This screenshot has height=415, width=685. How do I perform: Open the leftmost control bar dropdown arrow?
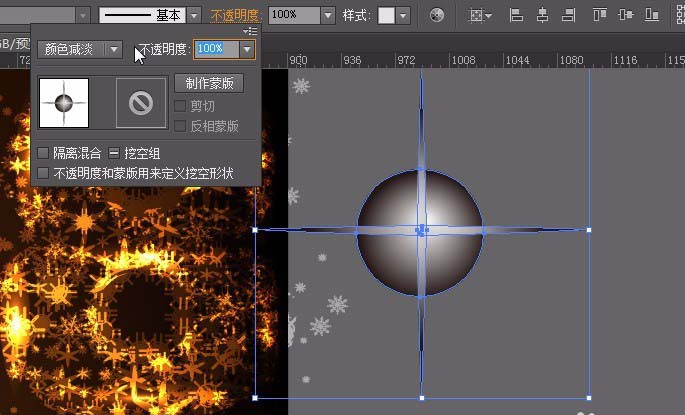[x=83, y=15]
